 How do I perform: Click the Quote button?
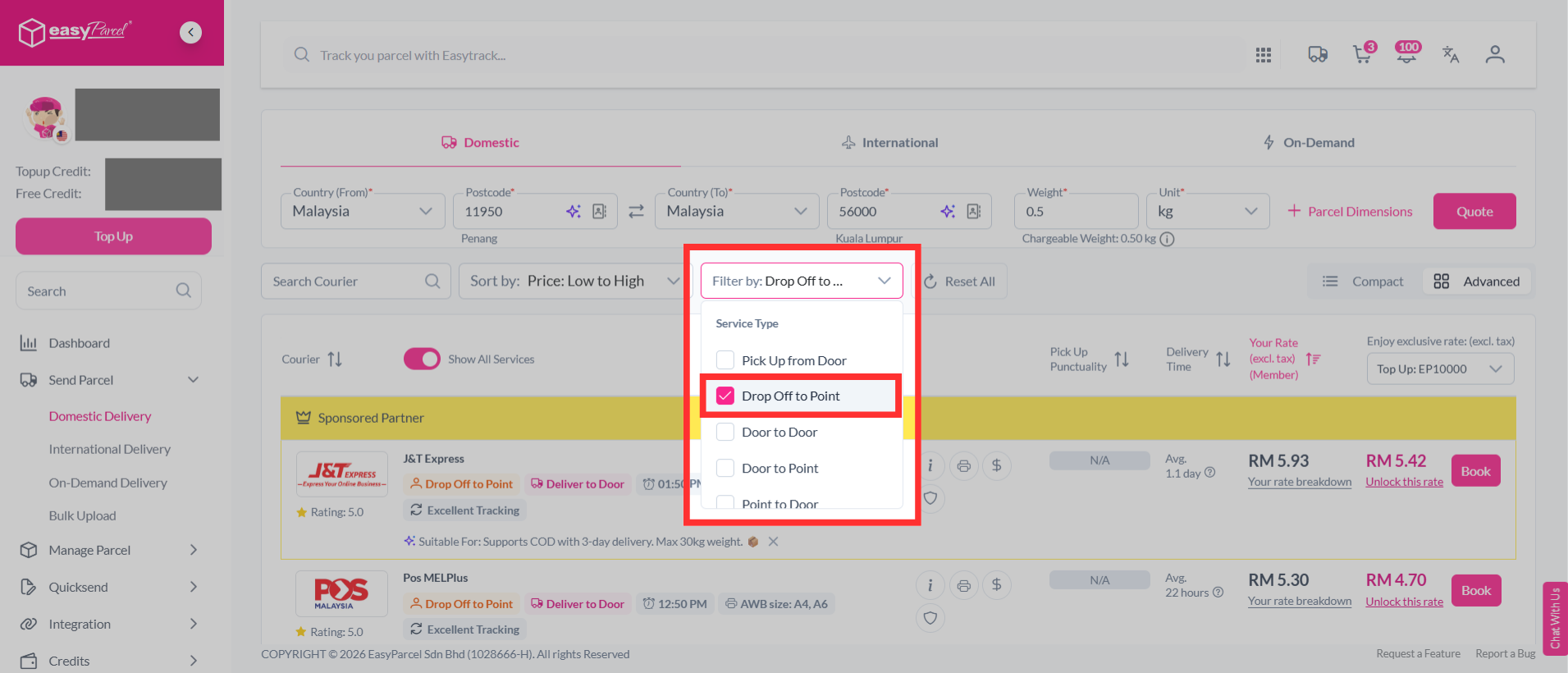tap(1474, 212)
